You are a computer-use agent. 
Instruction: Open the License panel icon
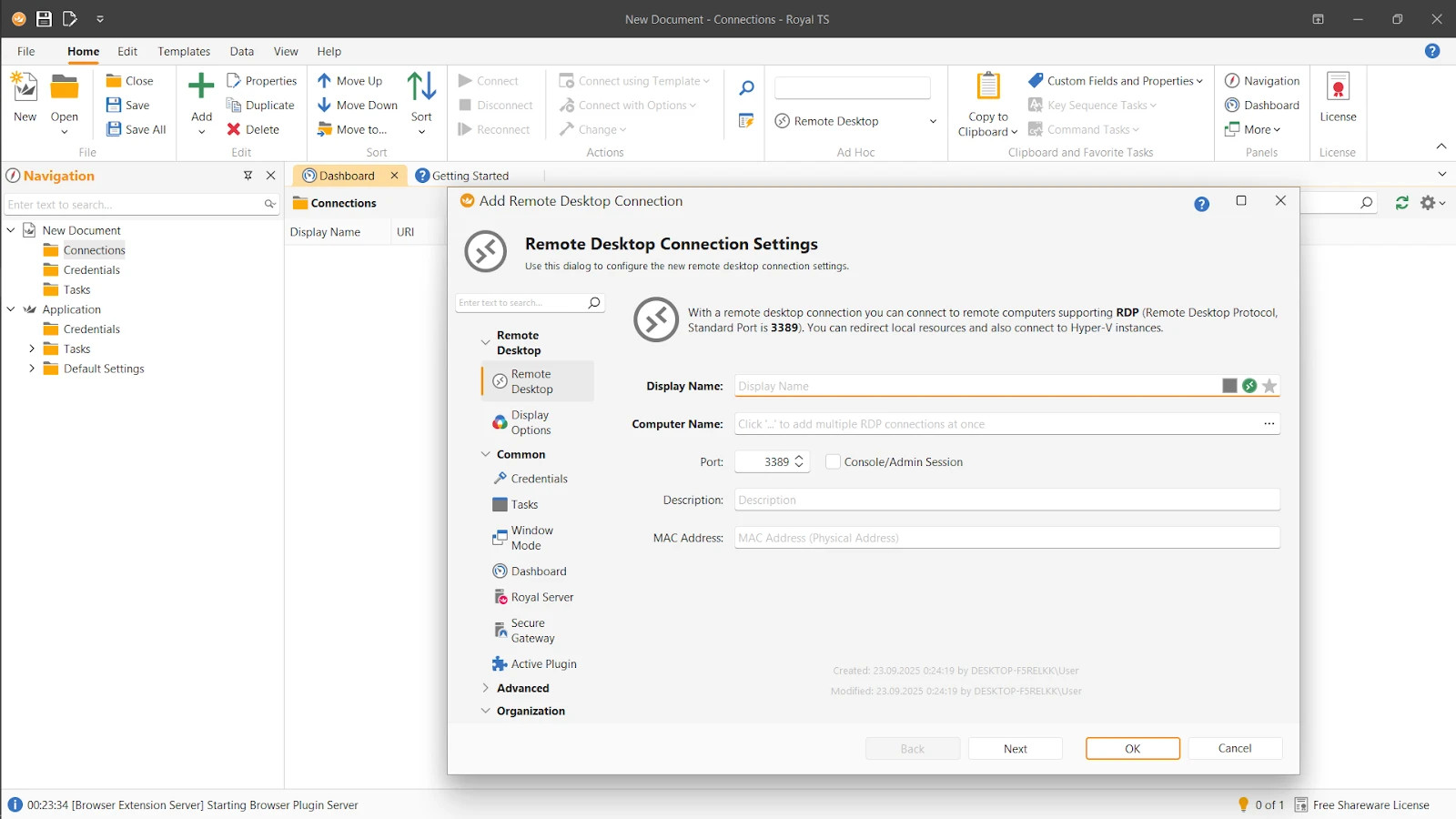1338,88
